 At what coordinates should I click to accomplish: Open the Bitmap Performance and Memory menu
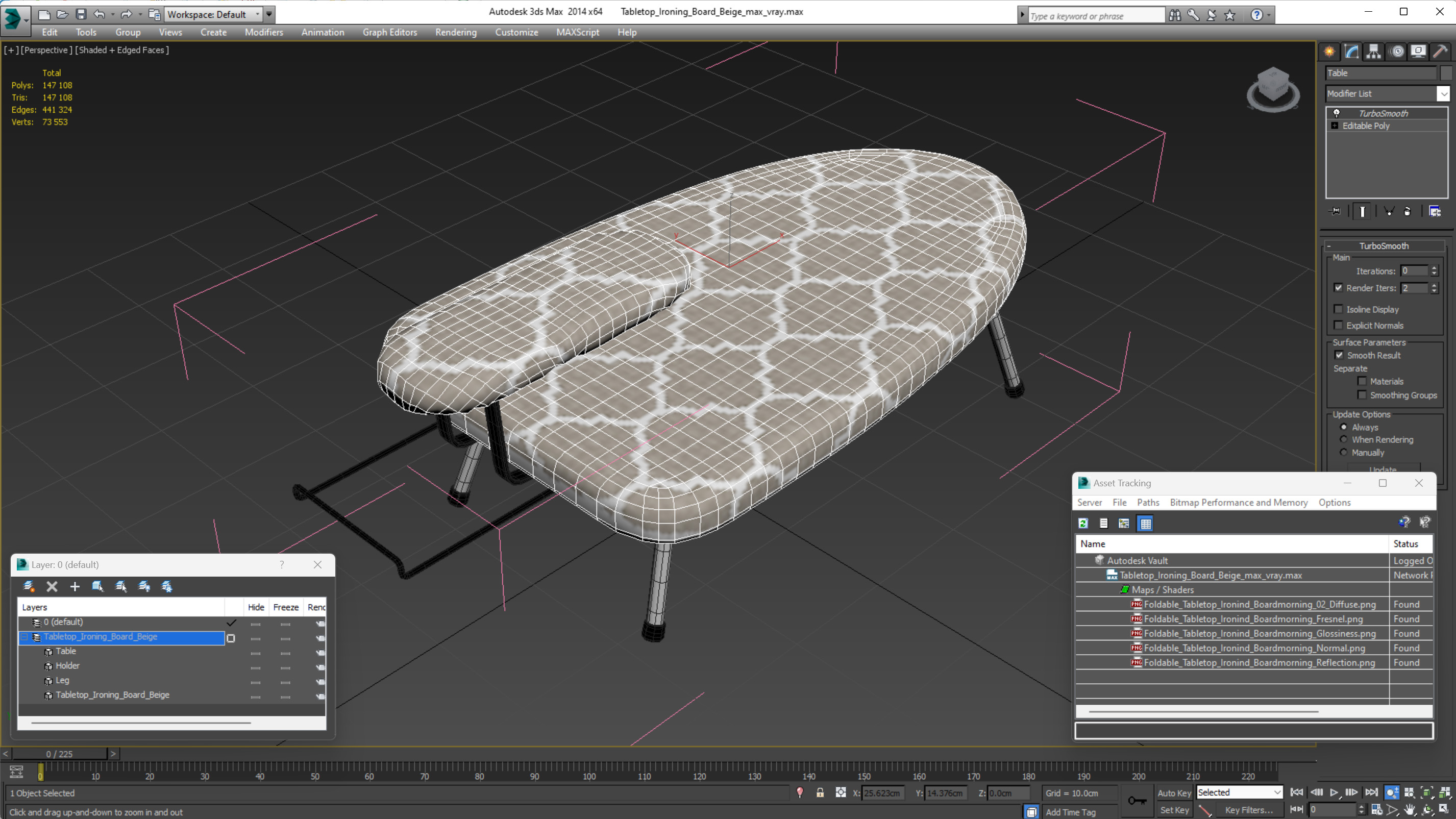point(1239,502)
